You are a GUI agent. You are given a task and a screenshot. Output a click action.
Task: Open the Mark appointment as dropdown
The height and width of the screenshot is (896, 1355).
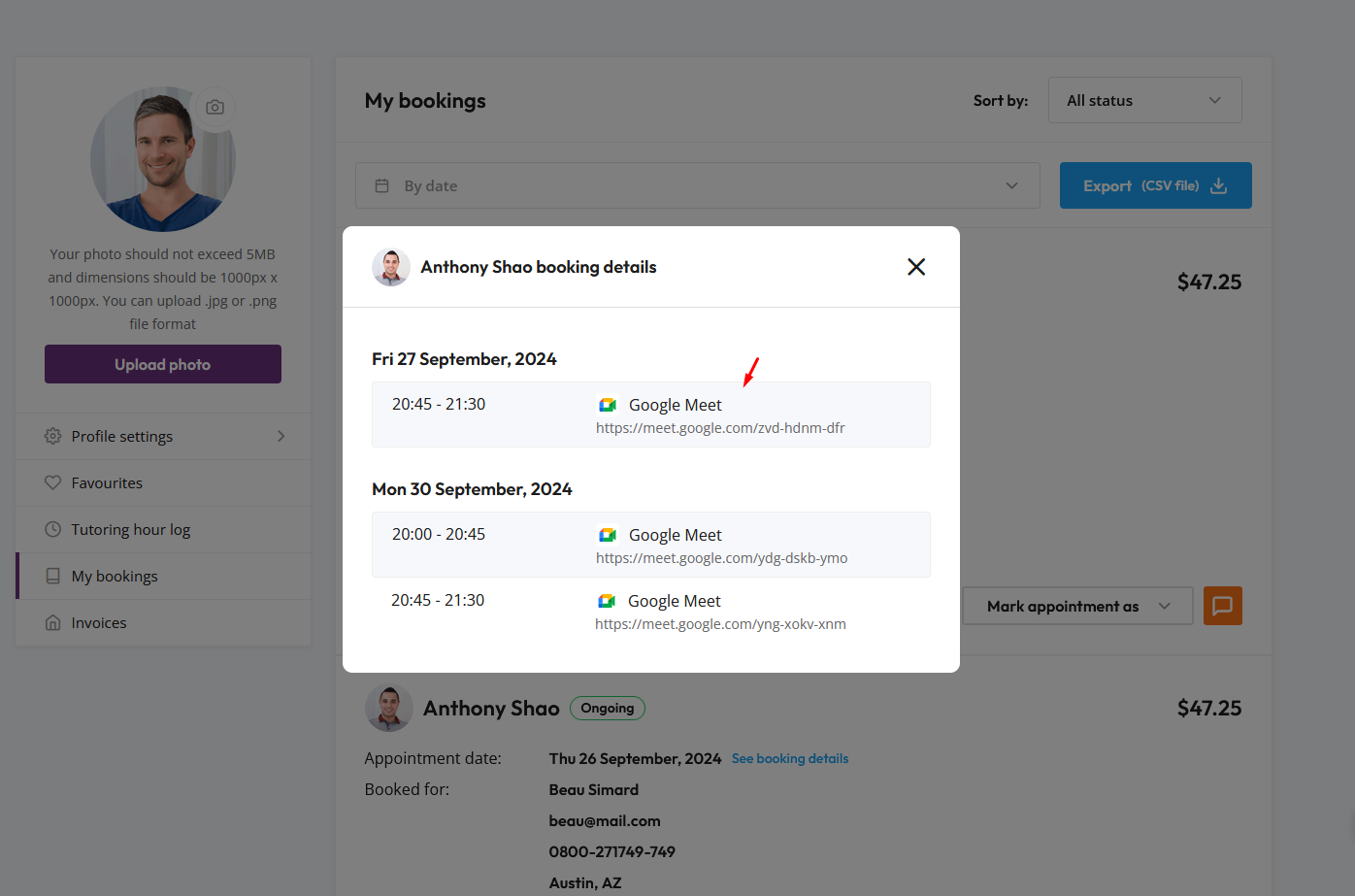1076,606
